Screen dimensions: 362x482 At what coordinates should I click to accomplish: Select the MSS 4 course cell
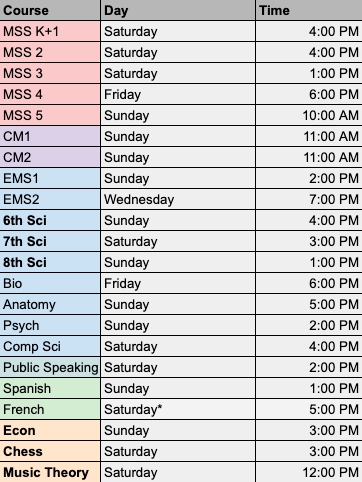[50, 94]
